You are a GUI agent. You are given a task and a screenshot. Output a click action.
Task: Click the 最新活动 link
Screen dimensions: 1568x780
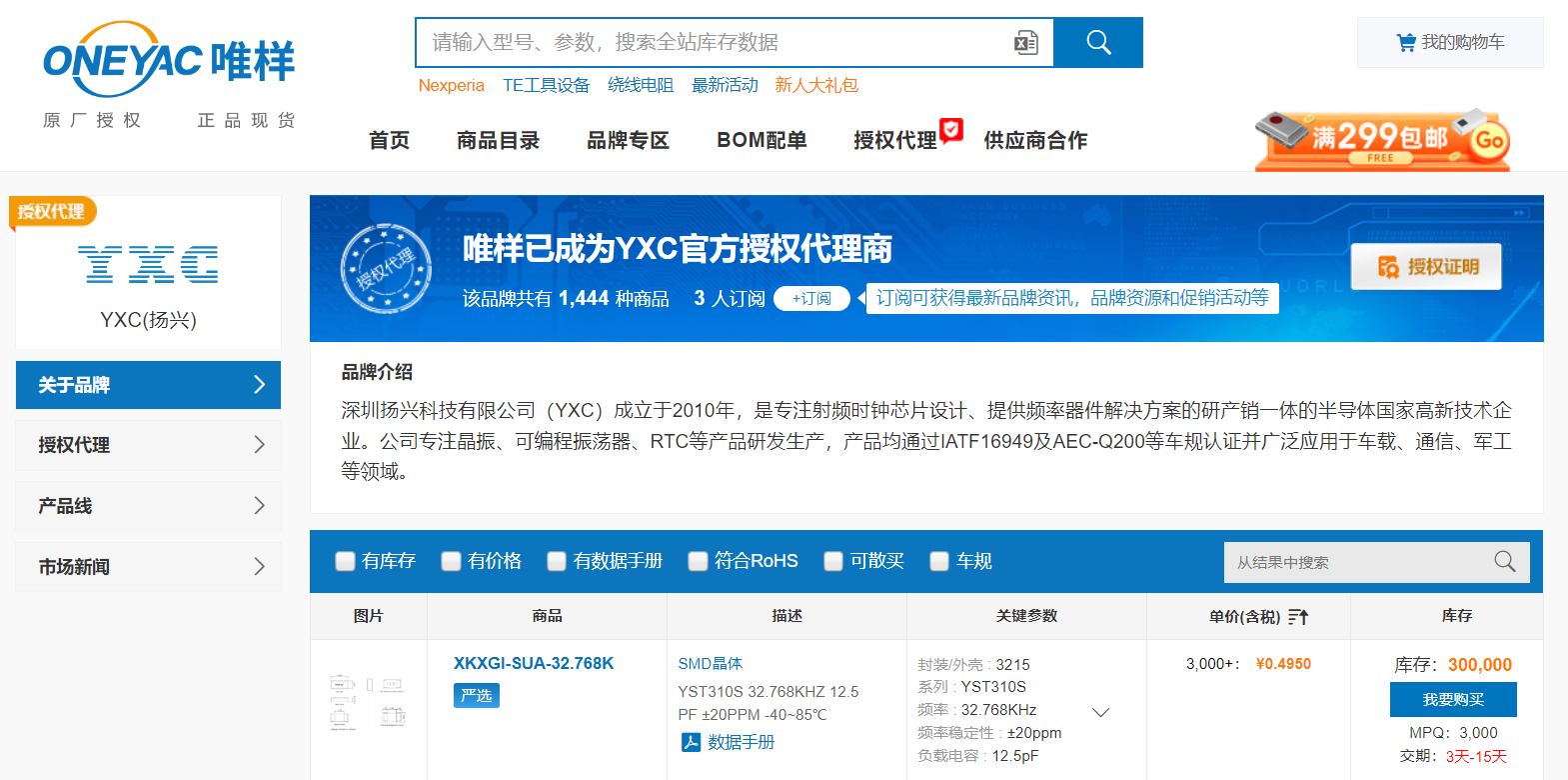(725, 86)
